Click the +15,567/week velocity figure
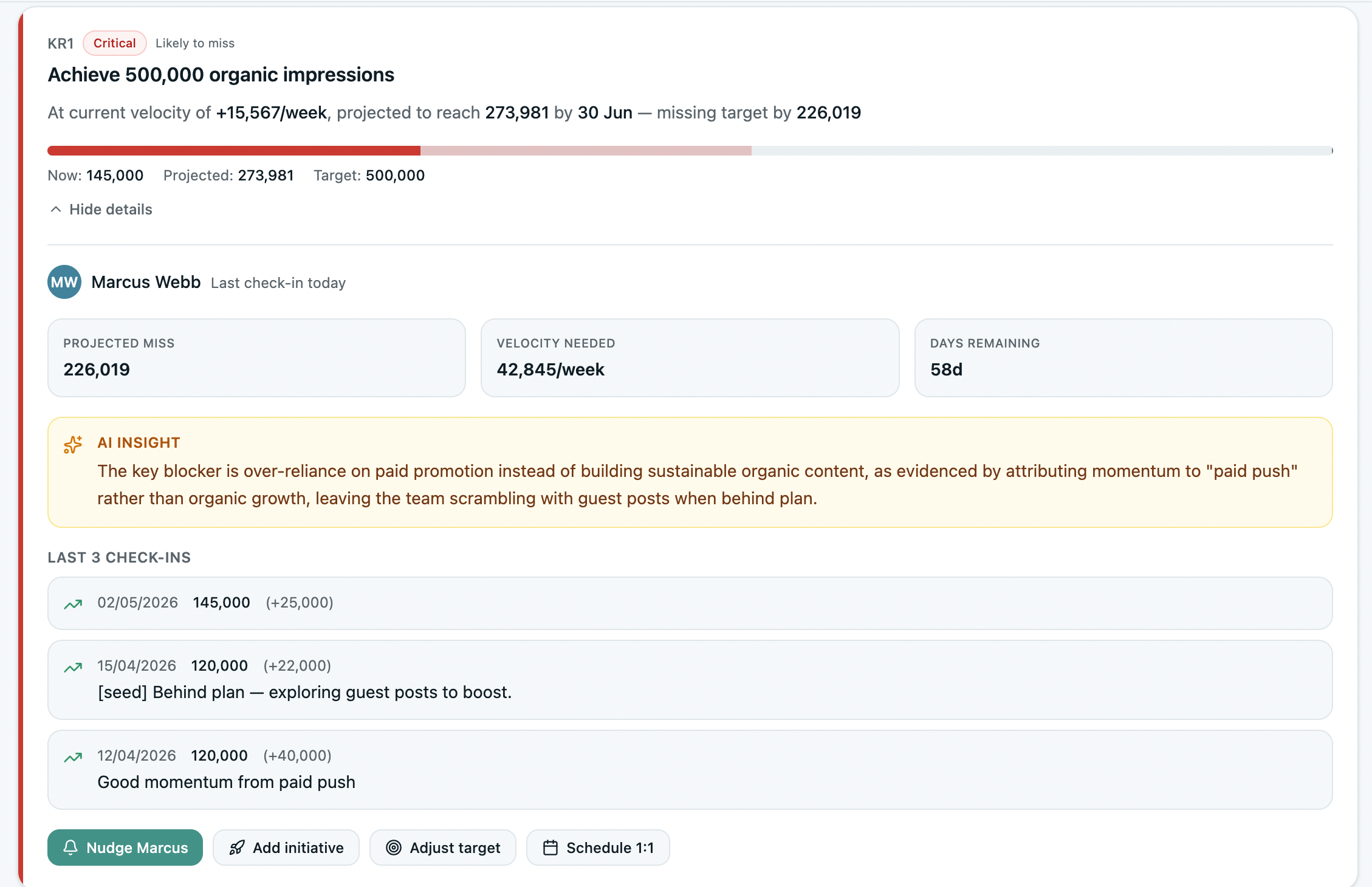This screenshot has width=1372, height=887. pyautogui.click(x=272, y=113)
